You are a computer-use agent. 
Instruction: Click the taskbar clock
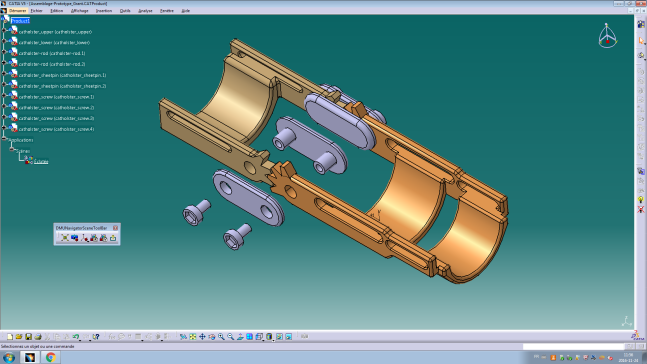(x=628, y=357)
